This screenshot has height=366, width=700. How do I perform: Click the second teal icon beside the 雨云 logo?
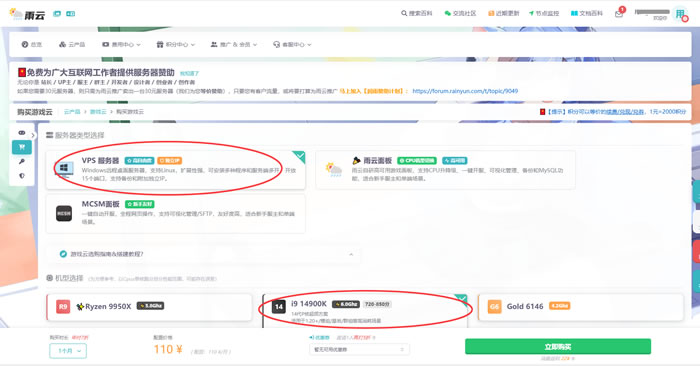[x=71, y=14]
